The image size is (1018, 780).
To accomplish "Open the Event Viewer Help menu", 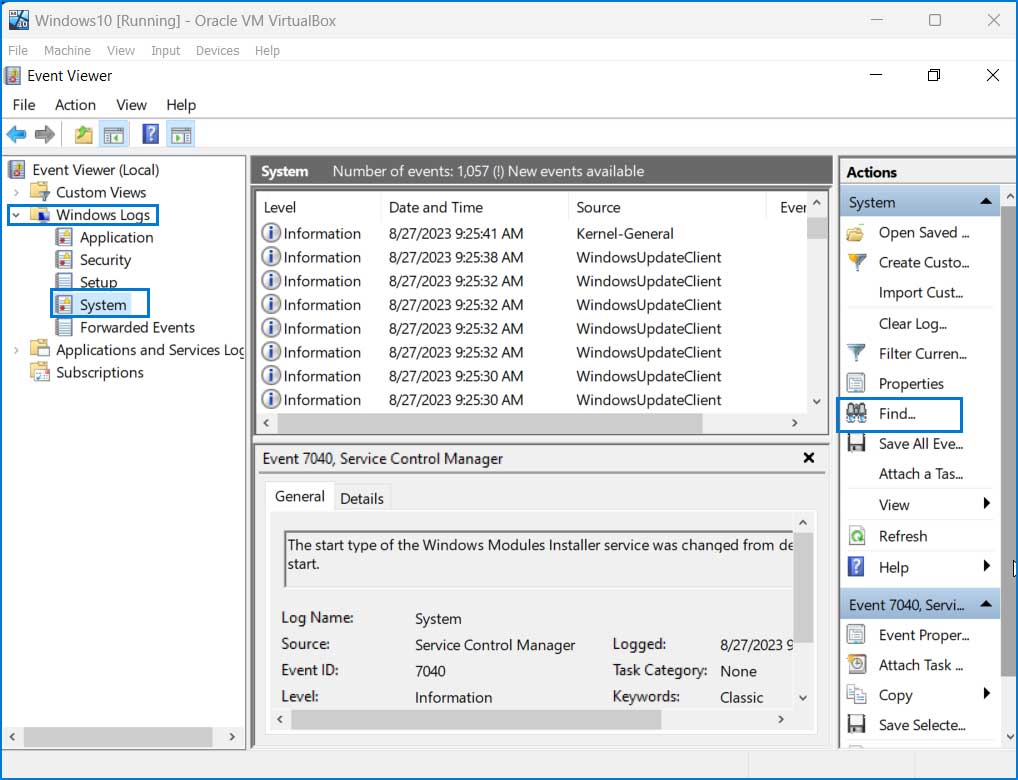I will (181, 105).
